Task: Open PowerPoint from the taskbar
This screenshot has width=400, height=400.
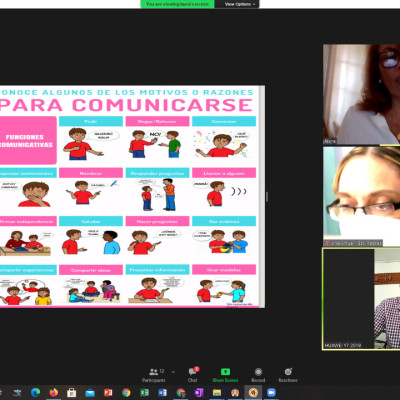Action: [108, 392]
